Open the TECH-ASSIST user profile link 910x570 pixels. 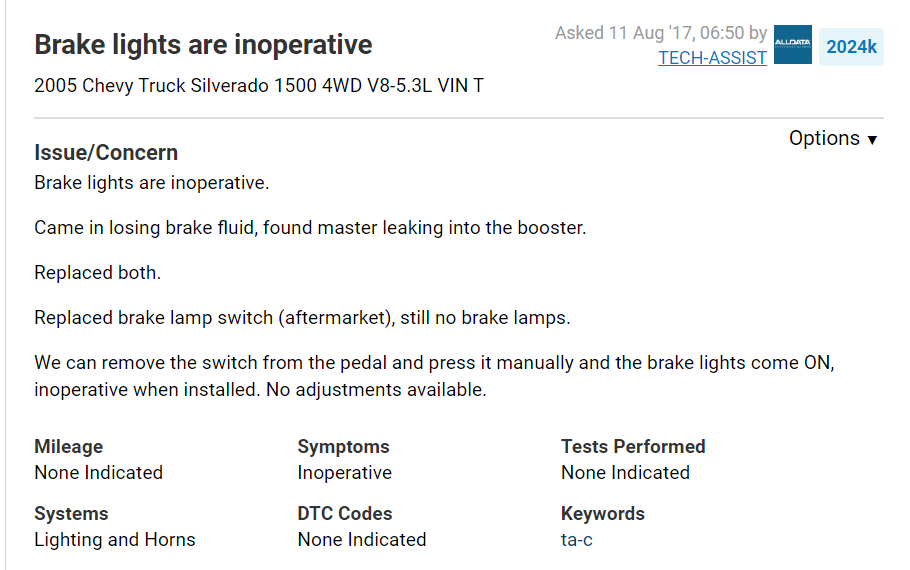pos(712,58)
